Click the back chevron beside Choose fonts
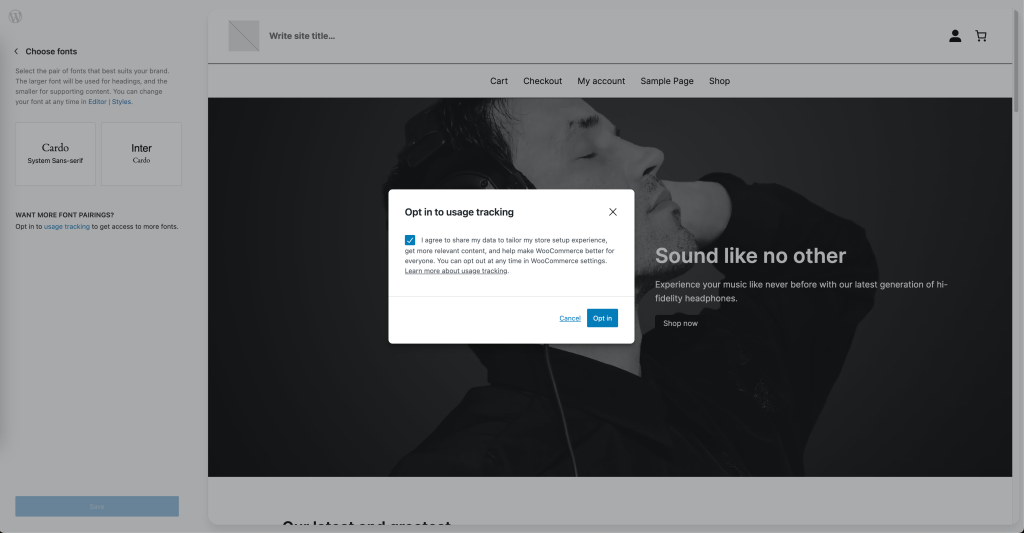1024x533 pixels. coord(16,51)
